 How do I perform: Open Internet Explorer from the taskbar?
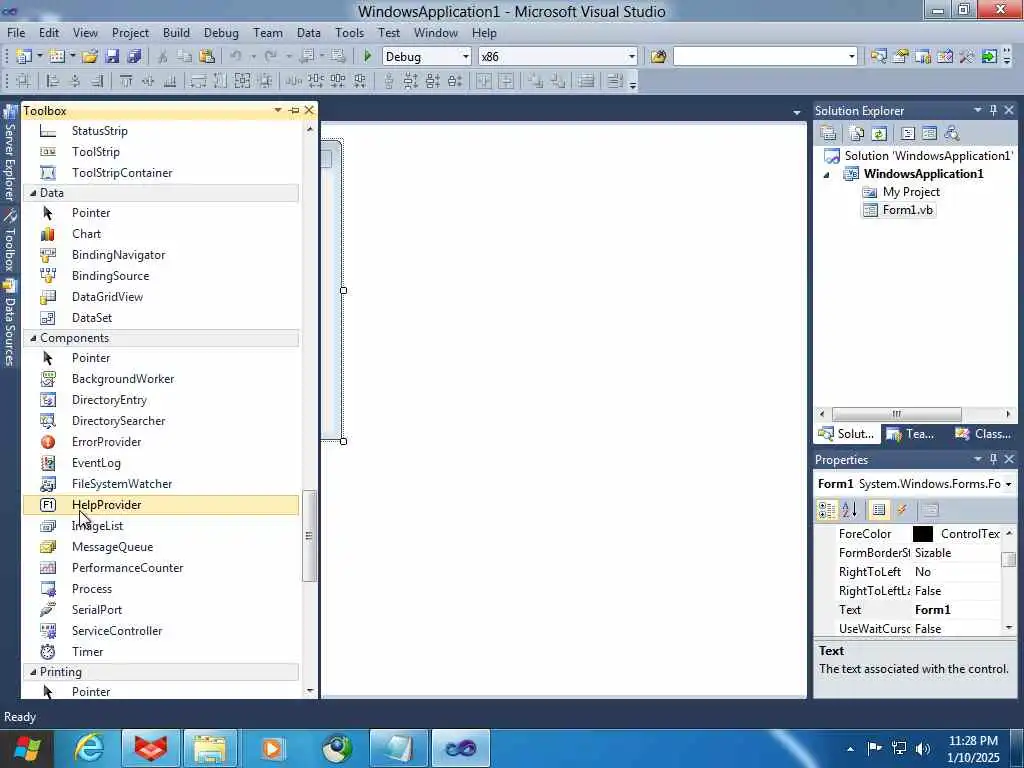click(x=88, y=748)
